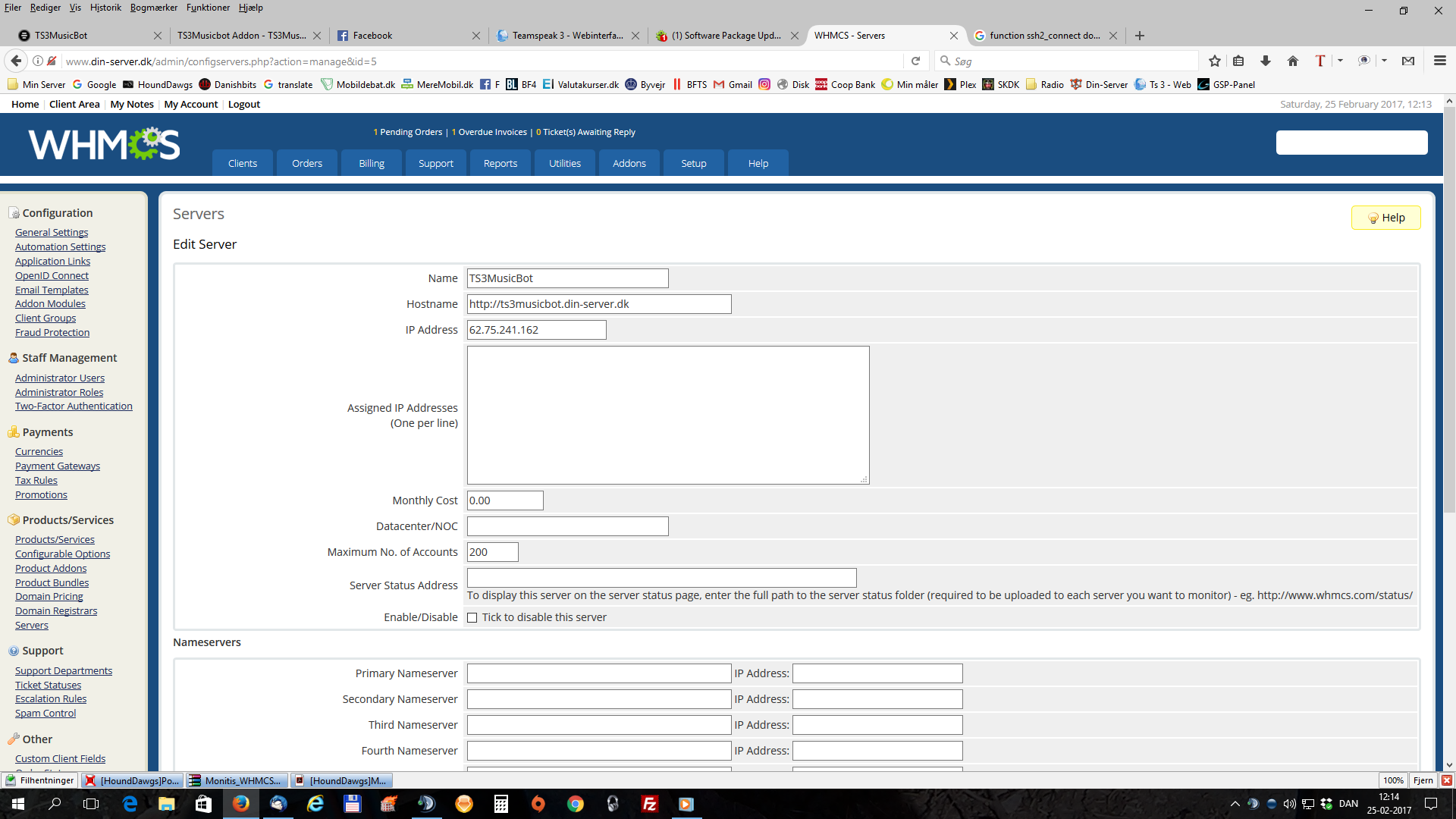Image resolution: width=1456 pixels, height=819 pixels.
Task: Click the Orders menu icon
Action: pyautogui.click(x=307, y=163)
